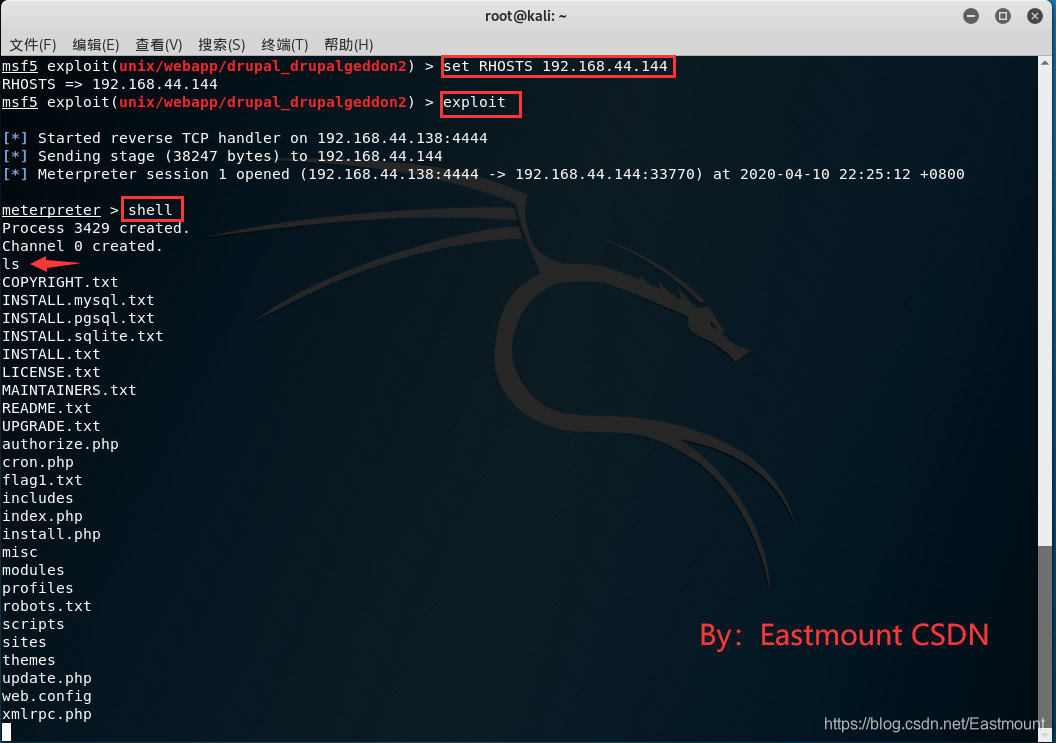Image resolution: width=1056 pixels, height=743 pixels.
Task: Minimize the root@kali terminal window
Action: [970, 16]
